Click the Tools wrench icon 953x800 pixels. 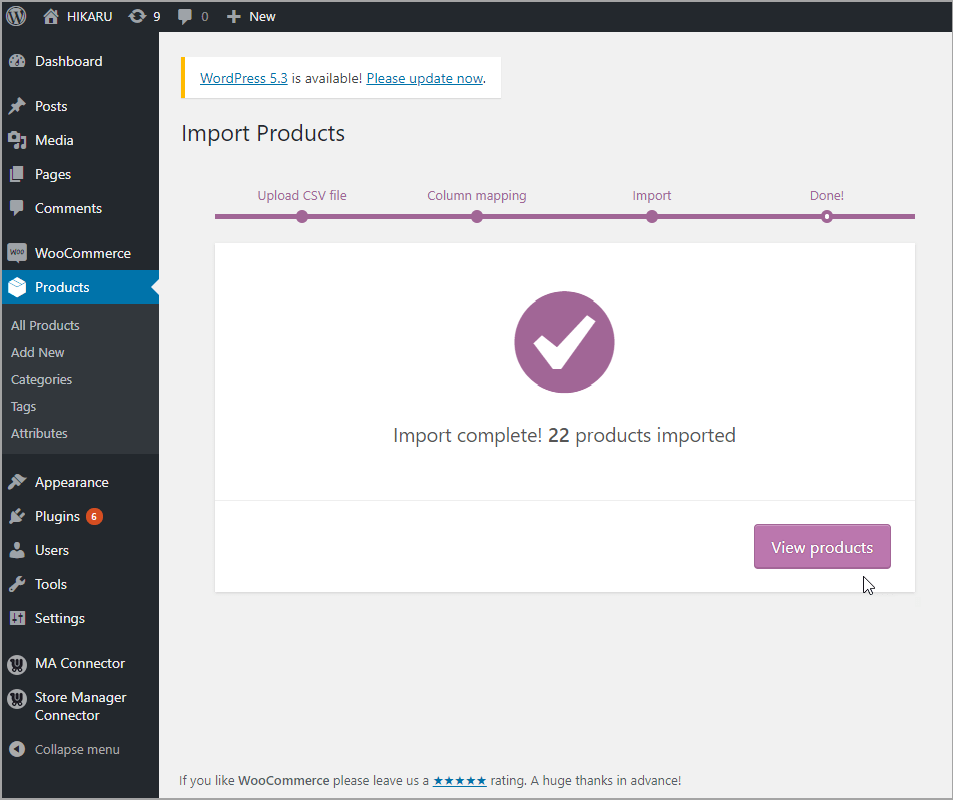pyautogui.click(x=17, y=584)
